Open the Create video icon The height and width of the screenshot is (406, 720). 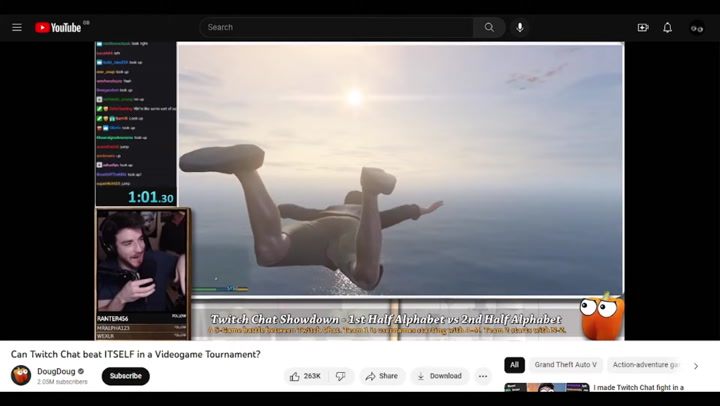click(x=643, y=28)
